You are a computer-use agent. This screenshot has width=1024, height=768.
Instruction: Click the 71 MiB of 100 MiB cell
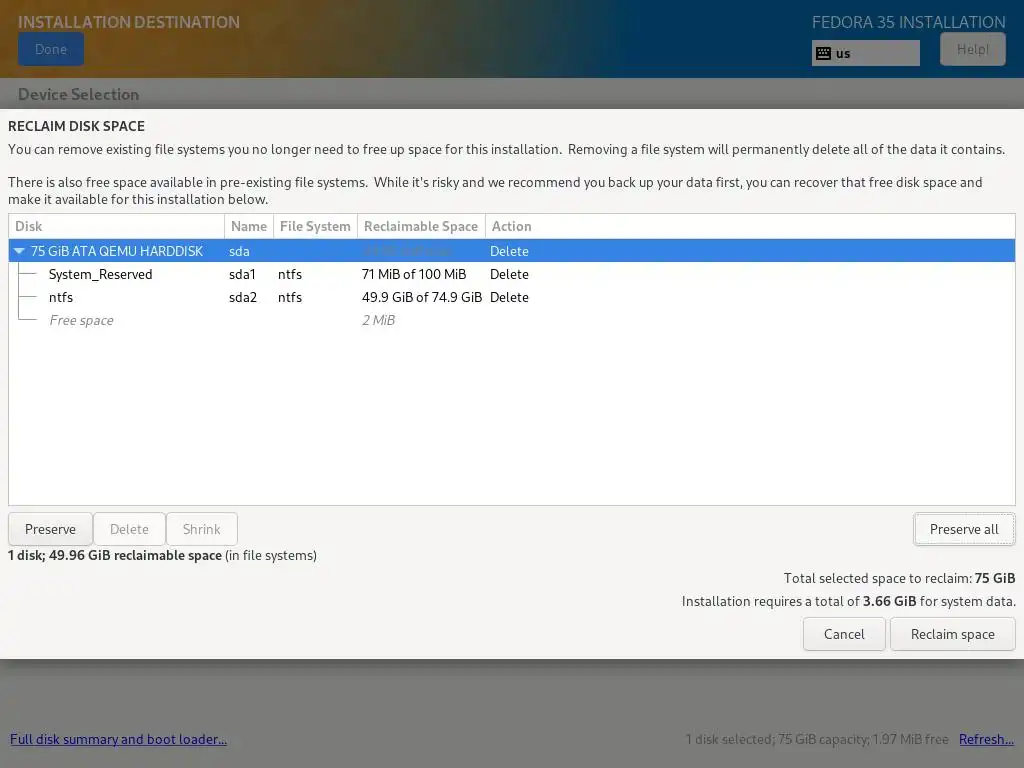(414, 274)
